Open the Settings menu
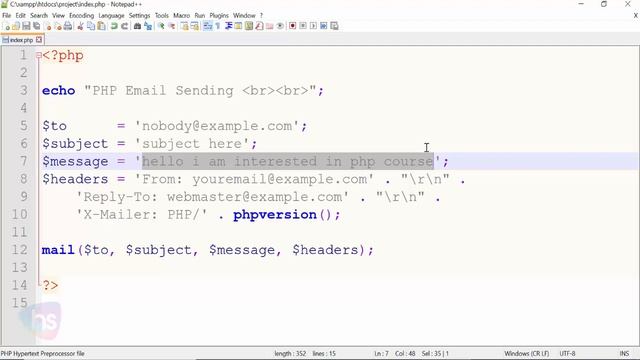 point(140,16)
